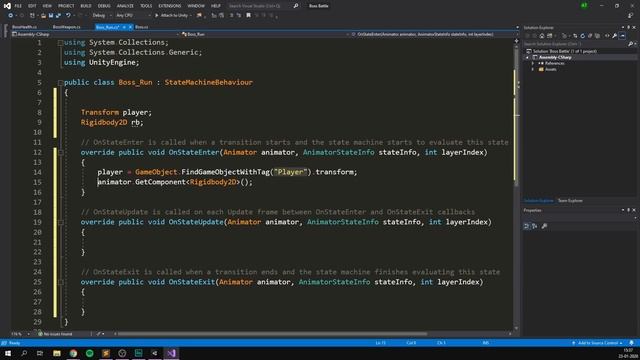This screenshot has width=640, height=360.
Task: Click the Refresh icon in Solution Explorer
Action: [582, 36]
